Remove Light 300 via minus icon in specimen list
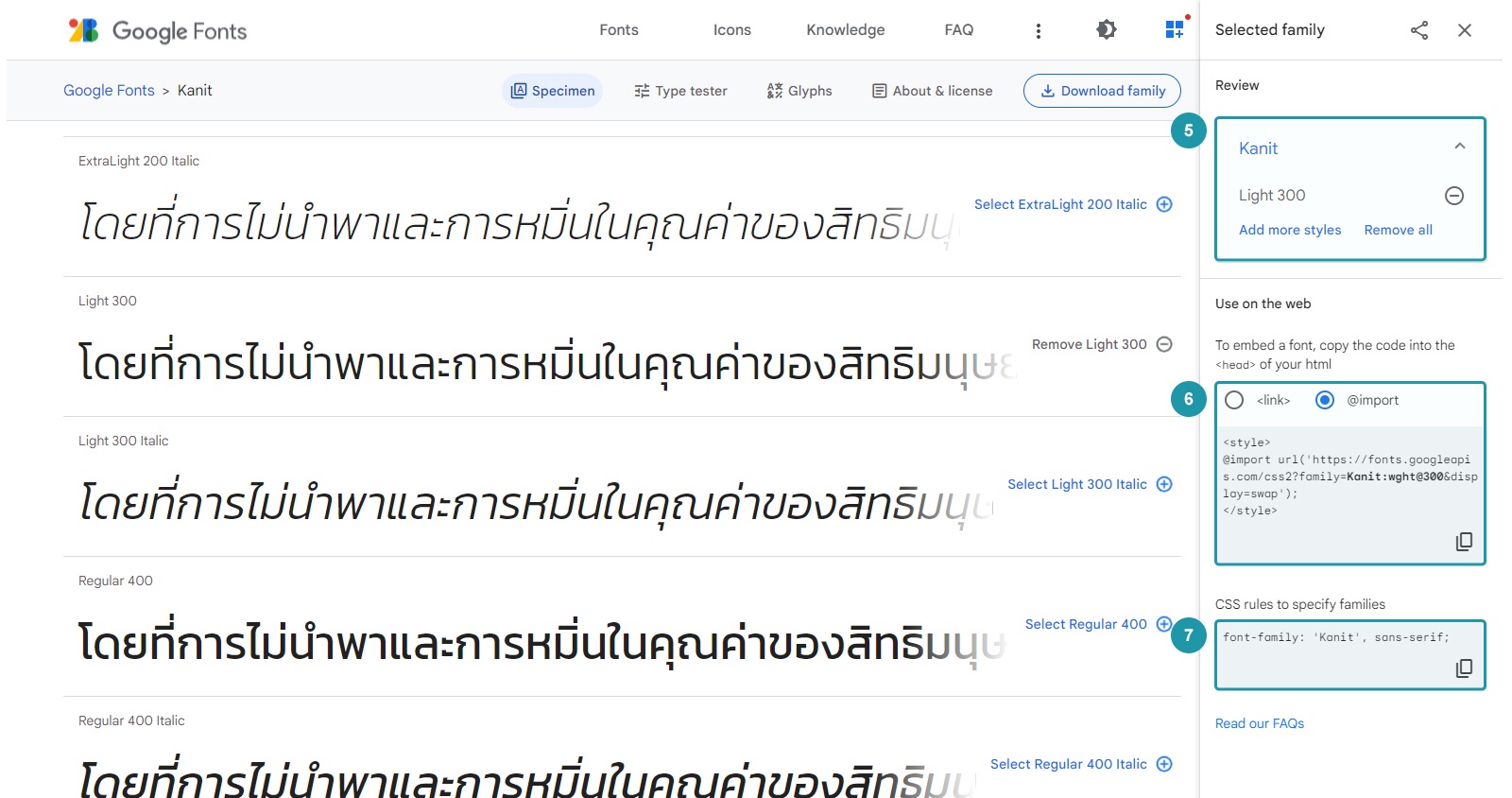Viewport: 1512px width, 798px height. 1164,344
